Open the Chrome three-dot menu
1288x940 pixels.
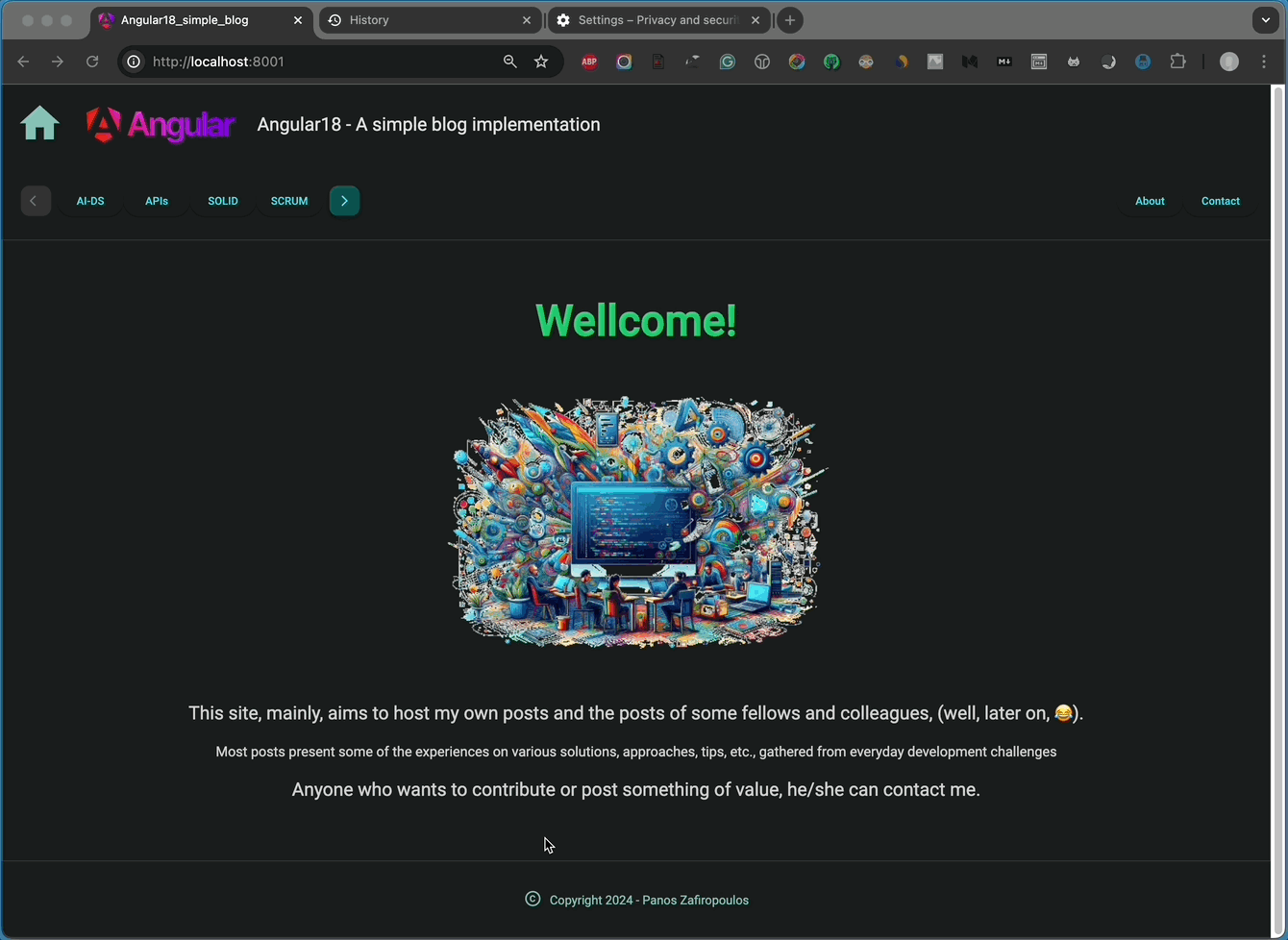[1264, 62]
